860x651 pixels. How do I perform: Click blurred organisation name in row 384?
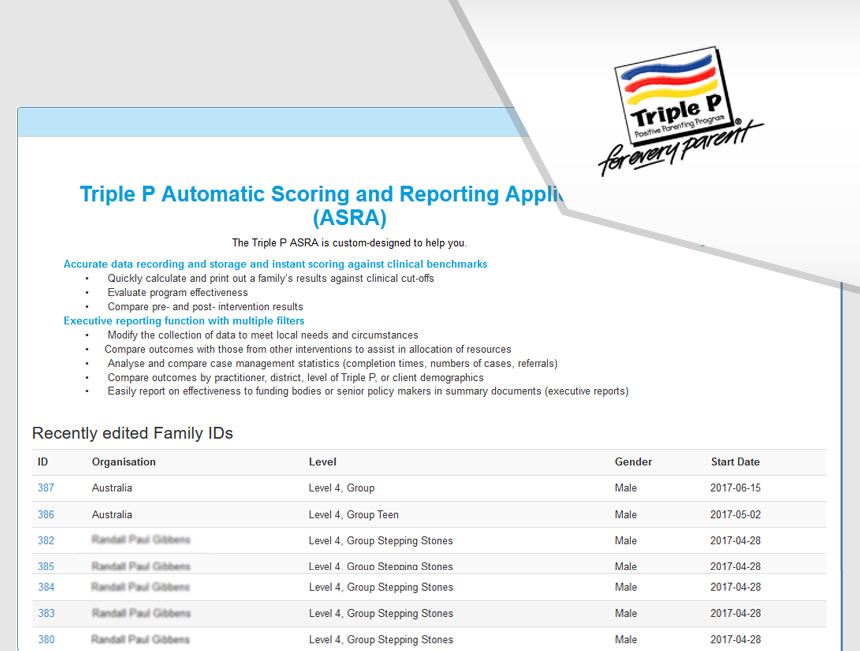[x=140, y=587]
